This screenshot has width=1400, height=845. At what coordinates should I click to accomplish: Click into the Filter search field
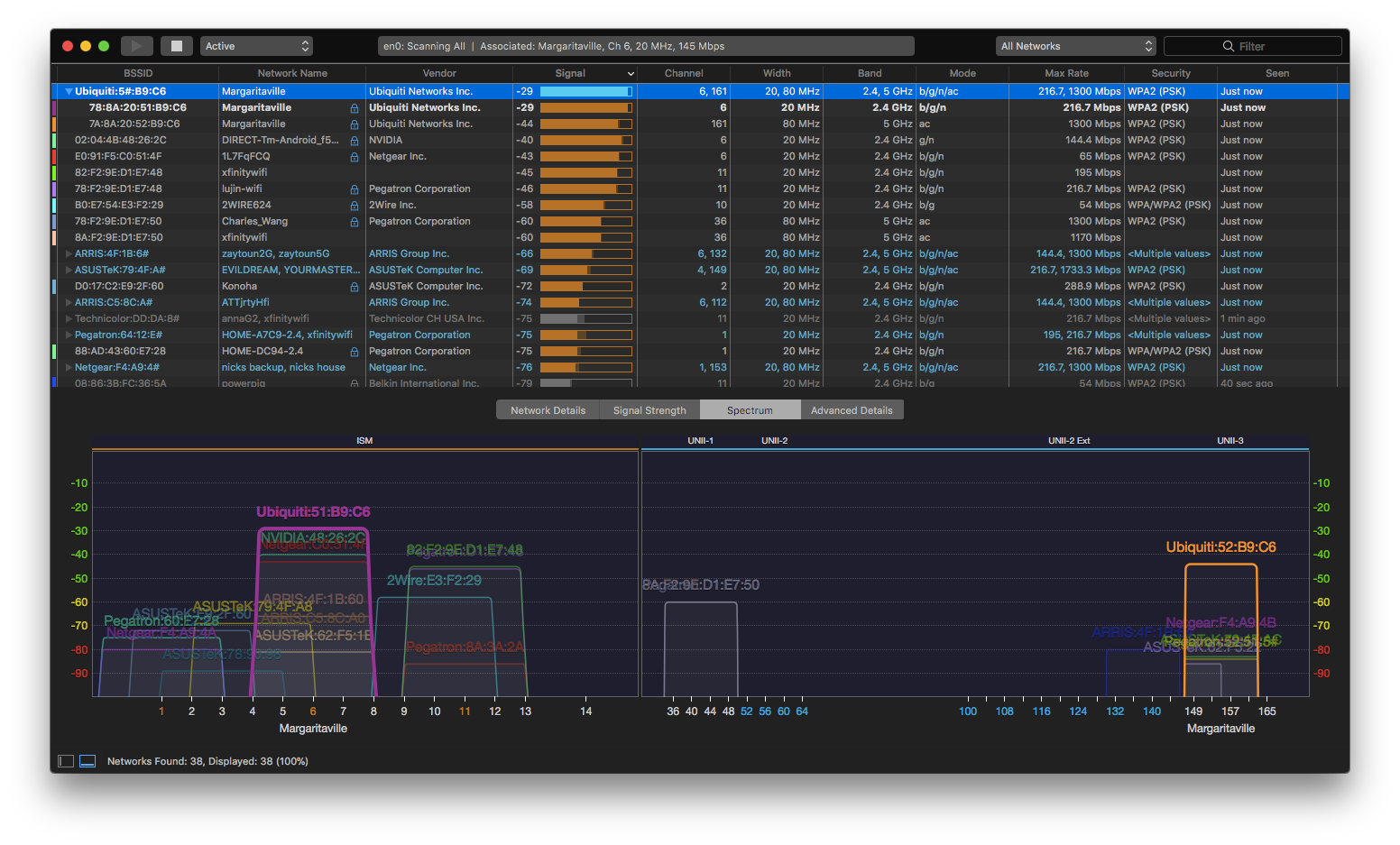(x=1281, y=46)
